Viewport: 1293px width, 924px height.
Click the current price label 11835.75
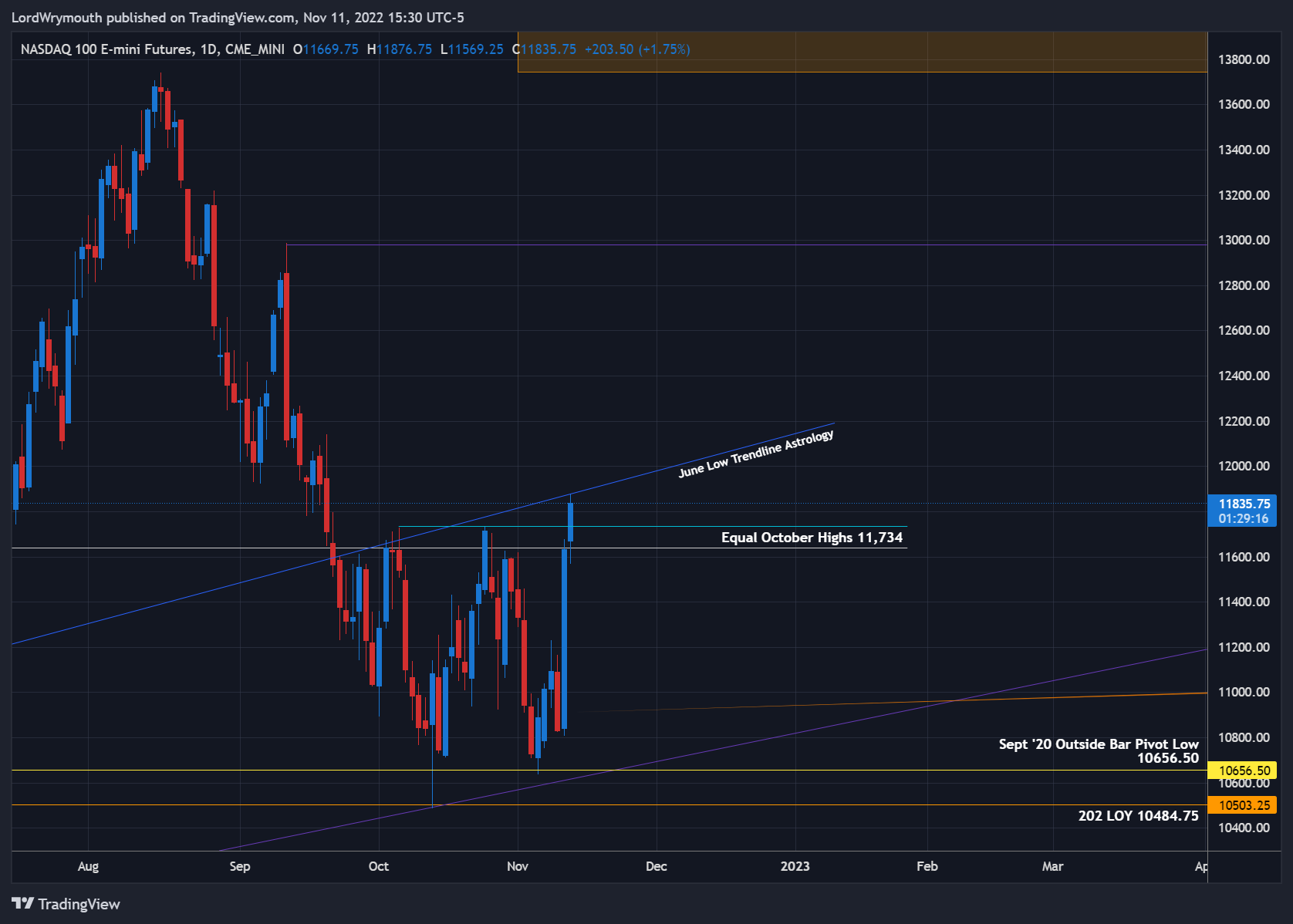coord(1242,511)
